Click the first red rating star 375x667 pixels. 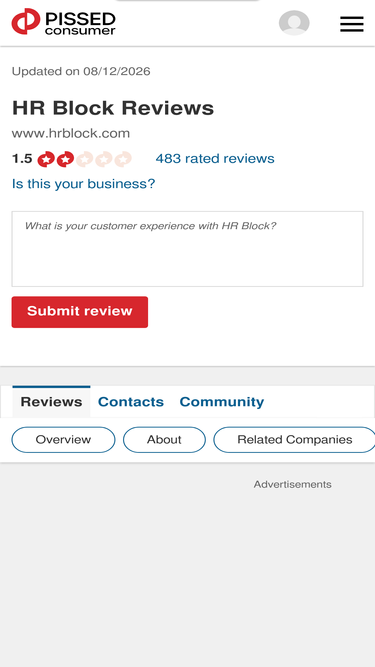[x=46, y=160]
